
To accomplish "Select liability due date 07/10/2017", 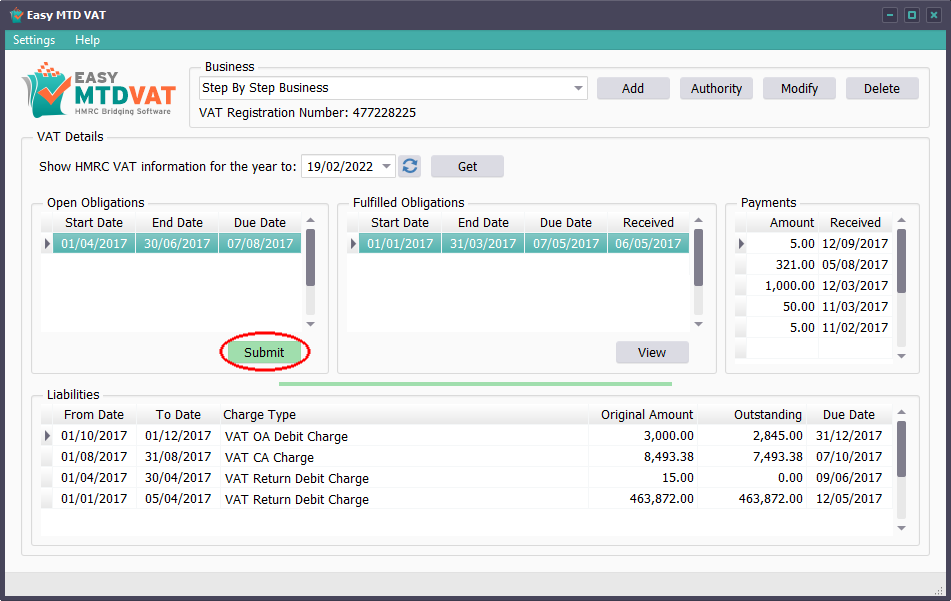I will pyautogui.click(x=849, y=457).
